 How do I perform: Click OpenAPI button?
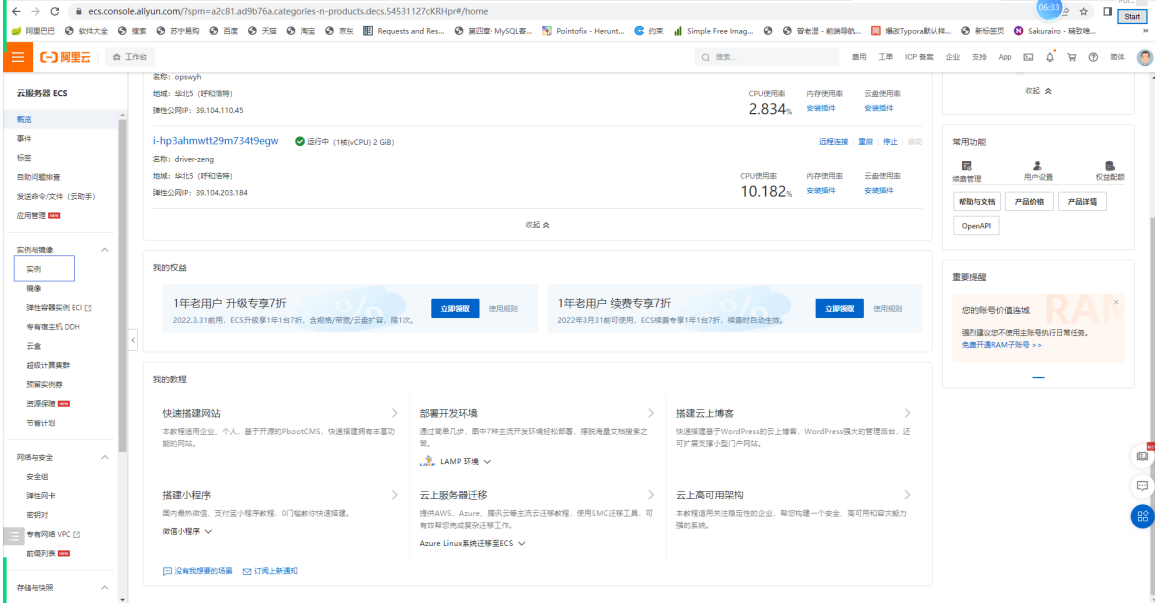click(976, 226)
